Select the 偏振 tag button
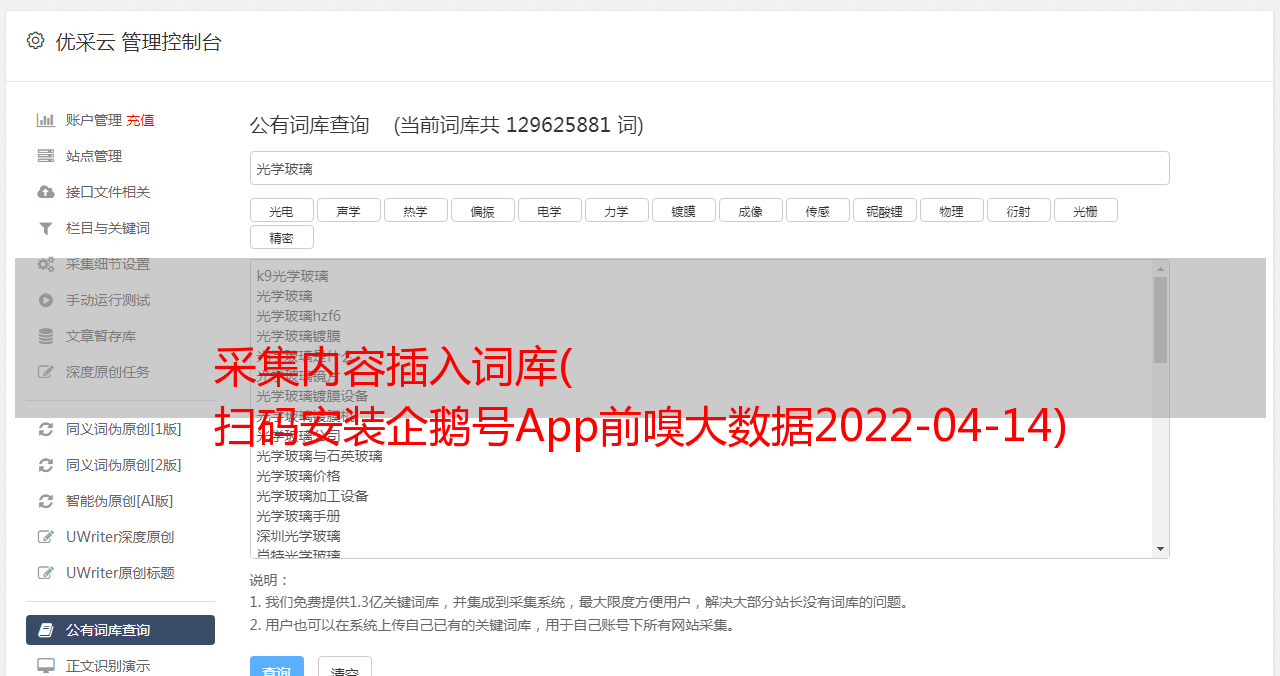Screen dimensions: 1280x676 click(482, 210)
